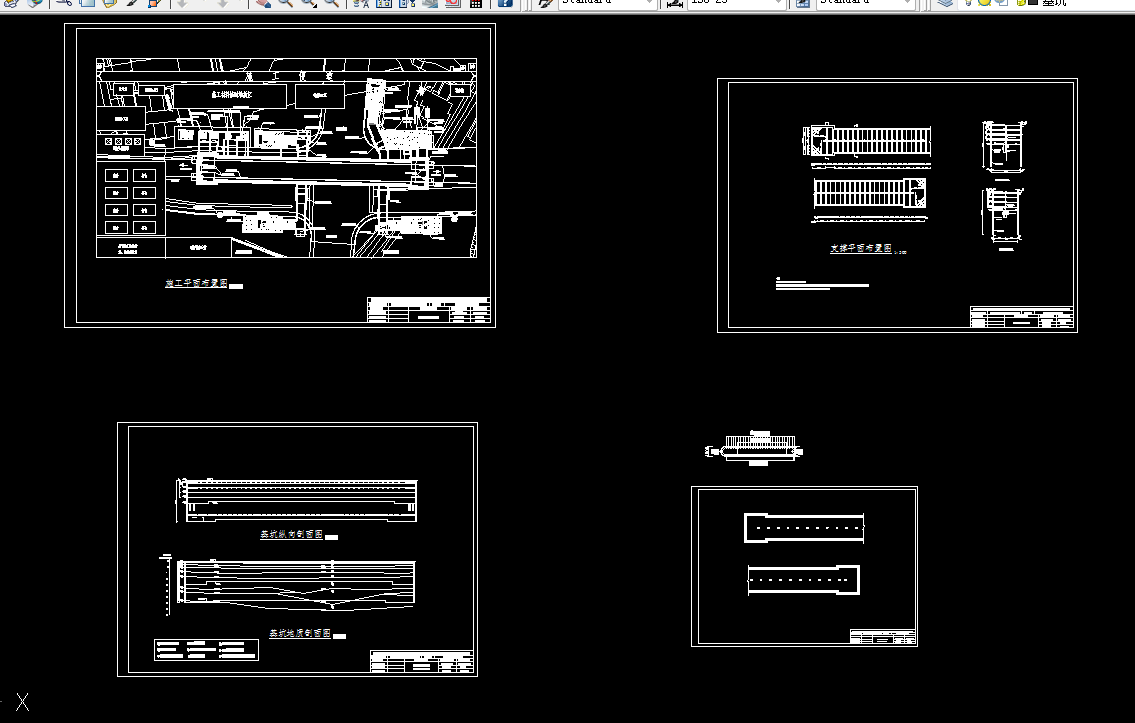
Task: Select the longitudinal pit section drawing
Action: pos(298,500)
